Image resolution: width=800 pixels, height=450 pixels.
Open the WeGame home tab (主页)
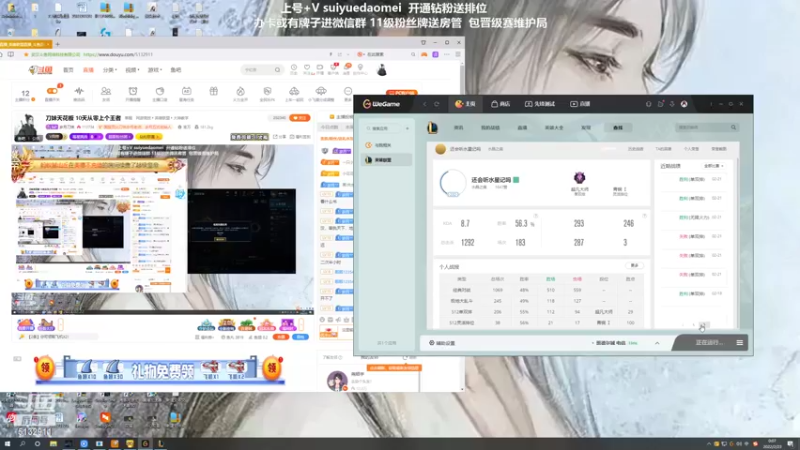465,104
